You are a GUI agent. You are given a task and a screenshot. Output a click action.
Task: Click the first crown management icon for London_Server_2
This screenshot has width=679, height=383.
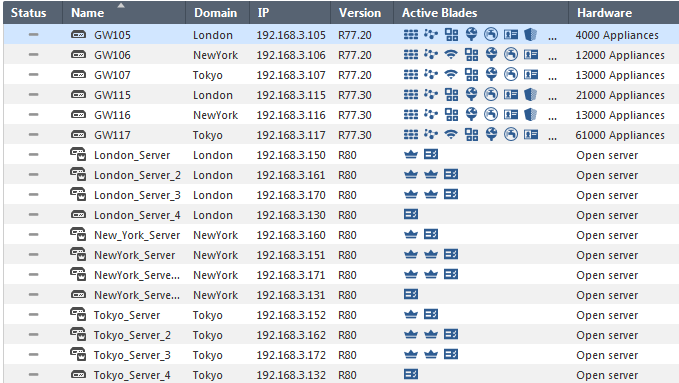(411, 175)
